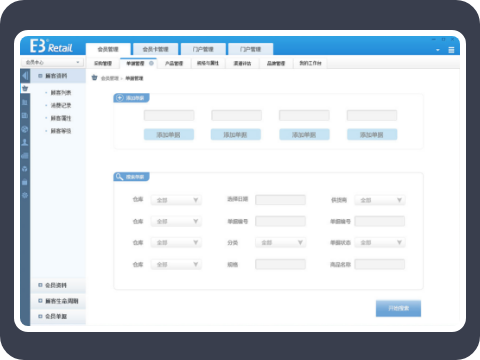Click the plus icon on 添加单据 header
The image size is (480, 360).
pos(119,98)
